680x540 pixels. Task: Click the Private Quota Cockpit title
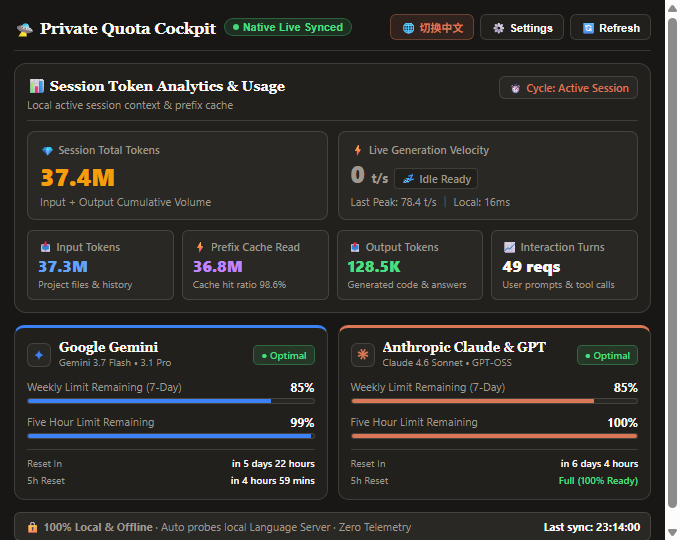pyautogui.click(x=128, y=29)
